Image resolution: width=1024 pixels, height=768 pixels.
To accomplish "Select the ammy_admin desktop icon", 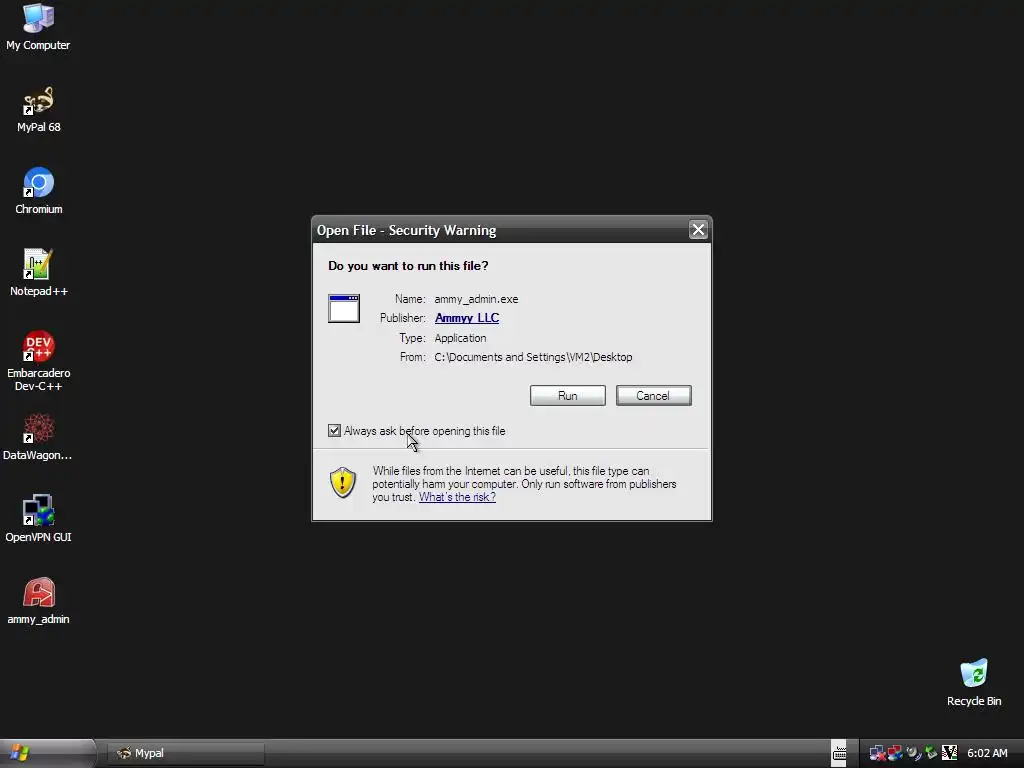I will point(38,601).
